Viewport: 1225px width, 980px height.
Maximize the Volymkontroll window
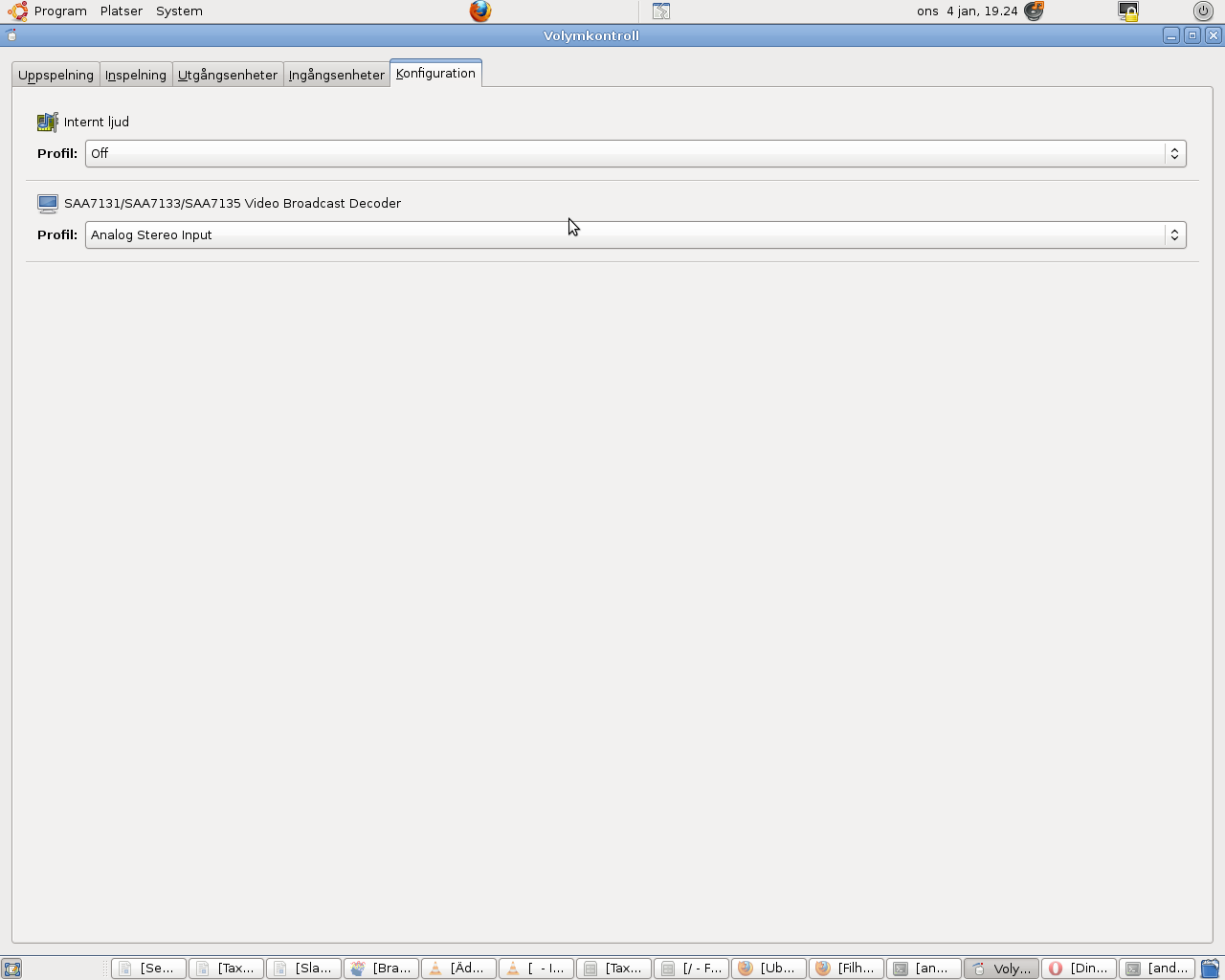pyautogui.click(x=1192, y=35)
